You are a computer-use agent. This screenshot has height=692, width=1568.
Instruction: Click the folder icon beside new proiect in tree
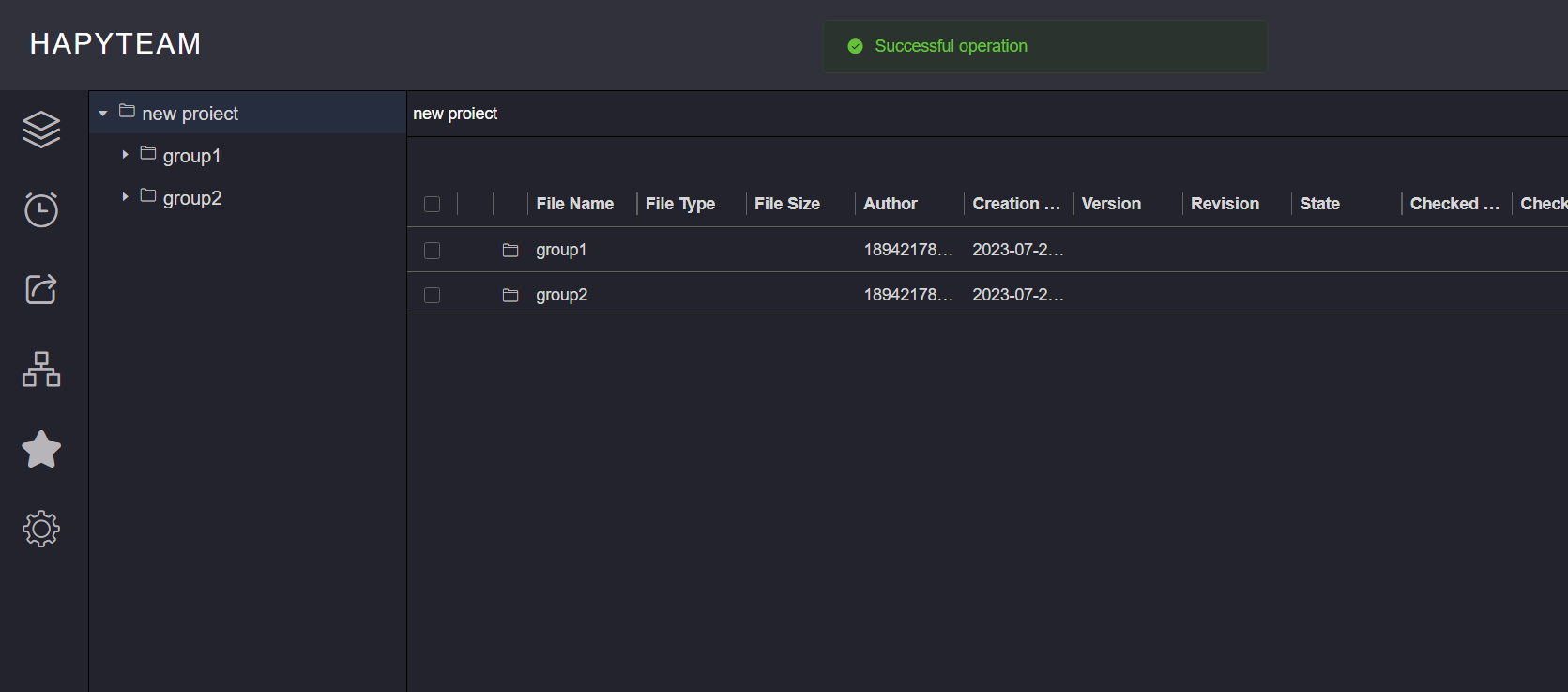click(128, 111)
